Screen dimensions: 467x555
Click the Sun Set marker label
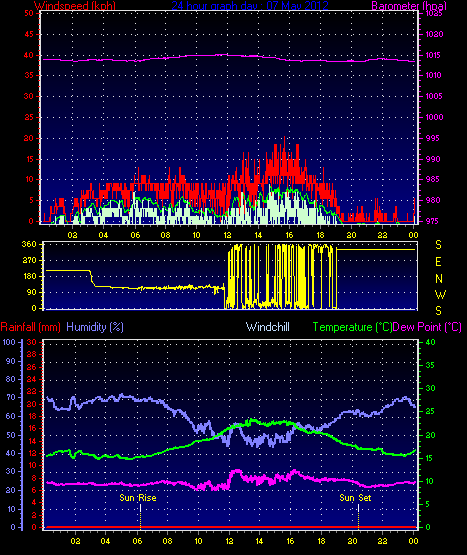(355, 498)
